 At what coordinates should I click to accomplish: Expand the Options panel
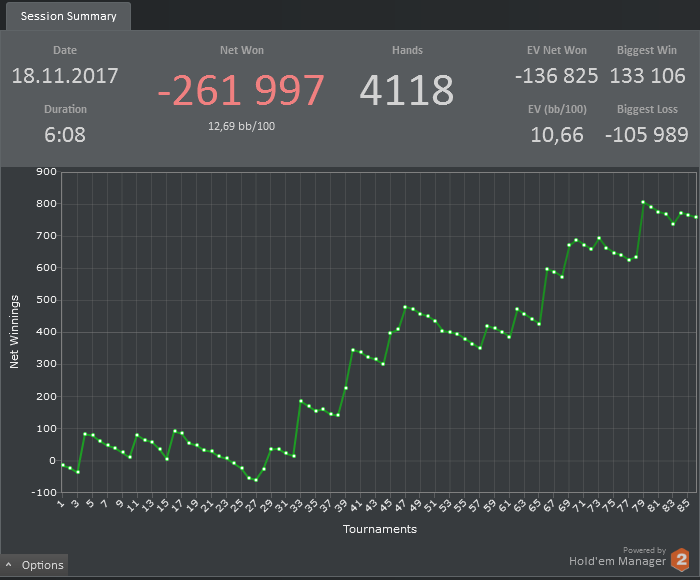tap(34, 565)
